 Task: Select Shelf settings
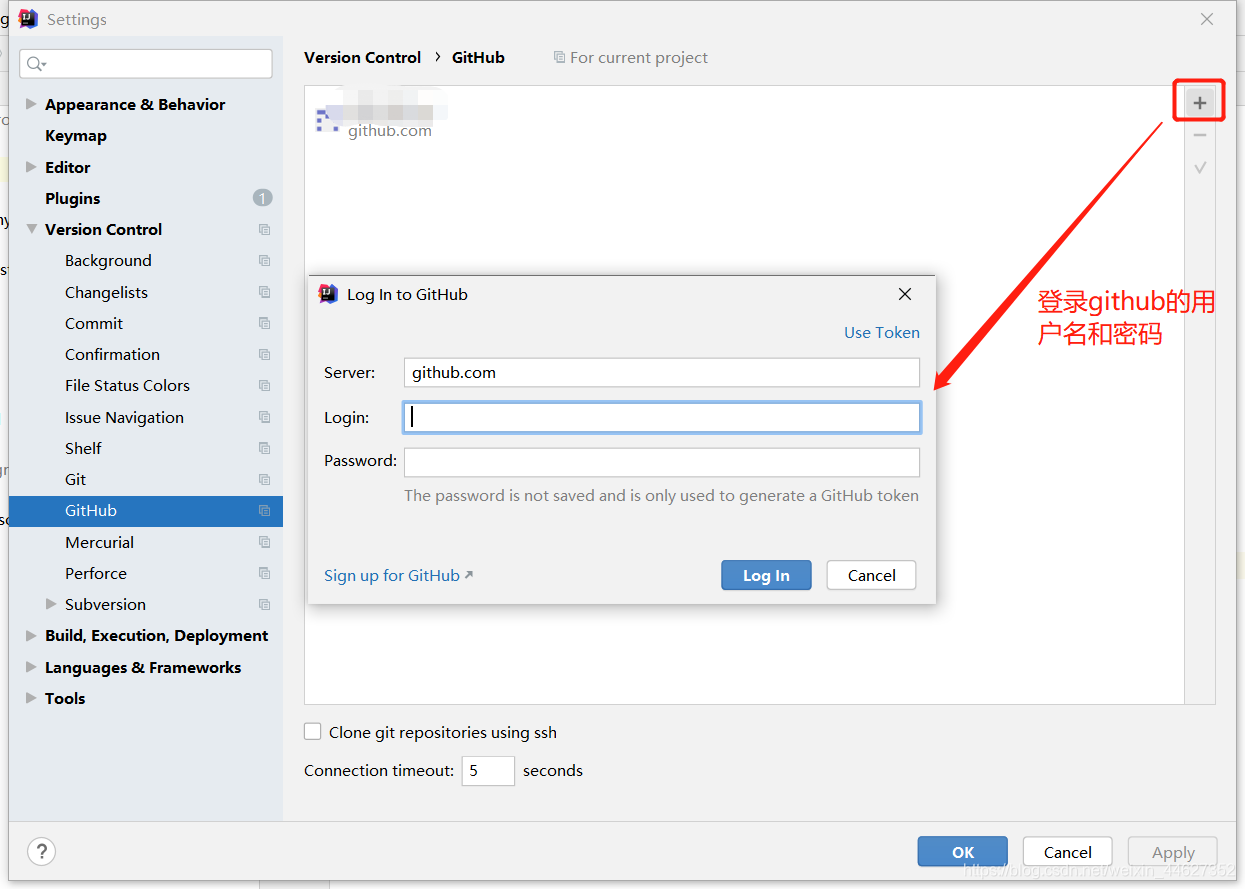pyautogui.click(x=83, y=449)
